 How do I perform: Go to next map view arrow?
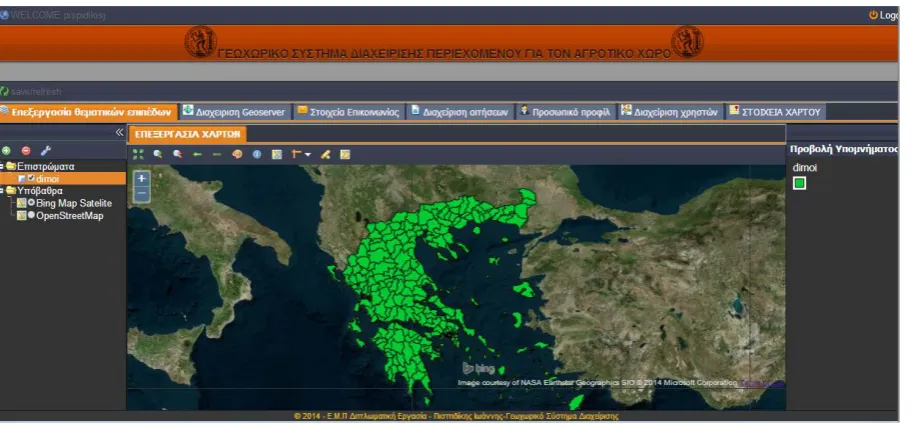(216, 155)
